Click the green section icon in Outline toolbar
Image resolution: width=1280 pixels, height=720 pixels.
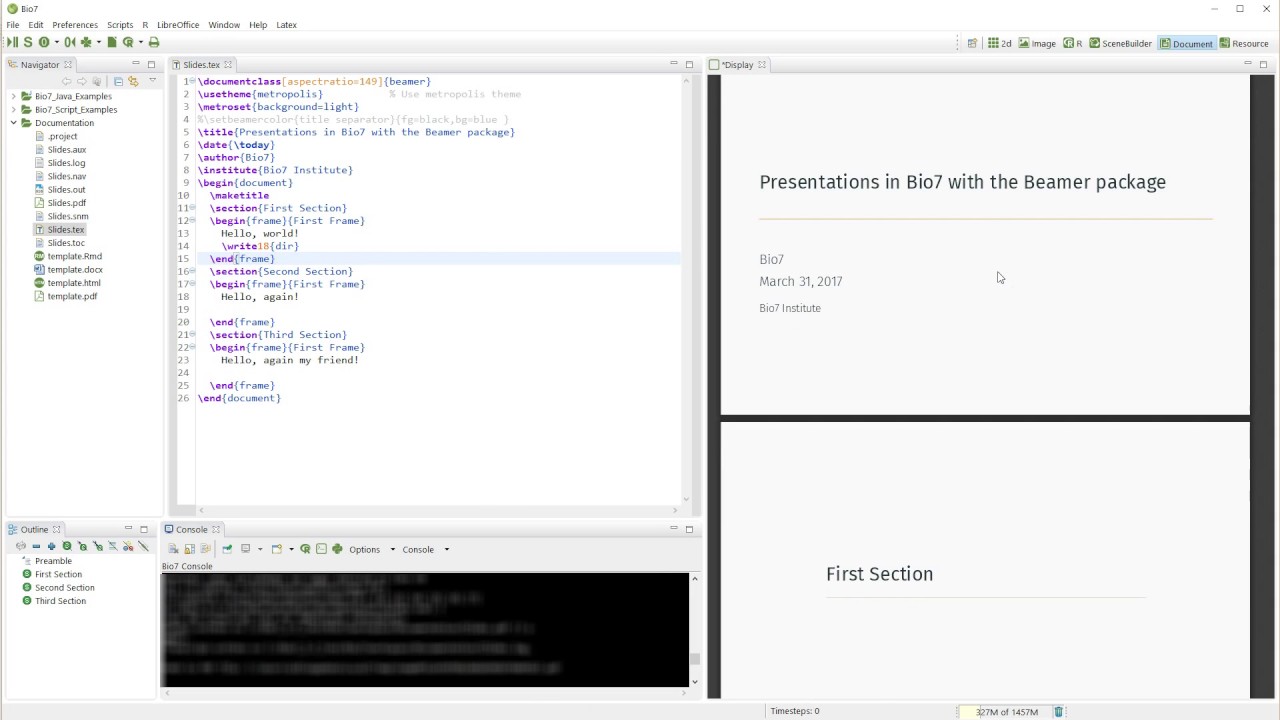click(67, 547)
